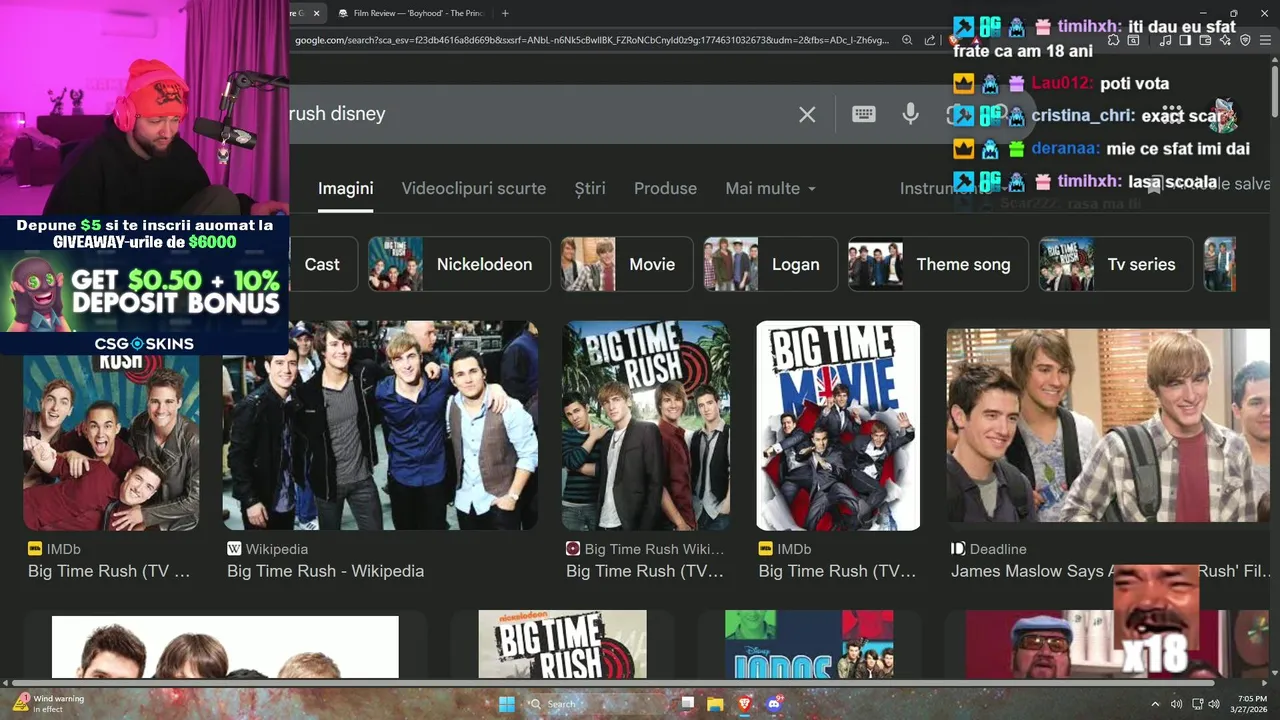Share this page from the address bar
Viewport: 1280px width, 720px height.
pyautogui.click(x=930, y=40)
